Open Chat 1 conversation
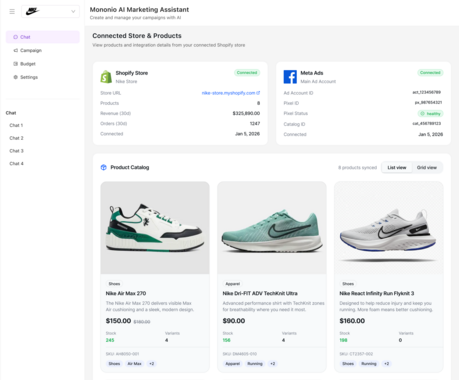Image resolution: width=459 pixels, height=380 pixels. point(16,125)
